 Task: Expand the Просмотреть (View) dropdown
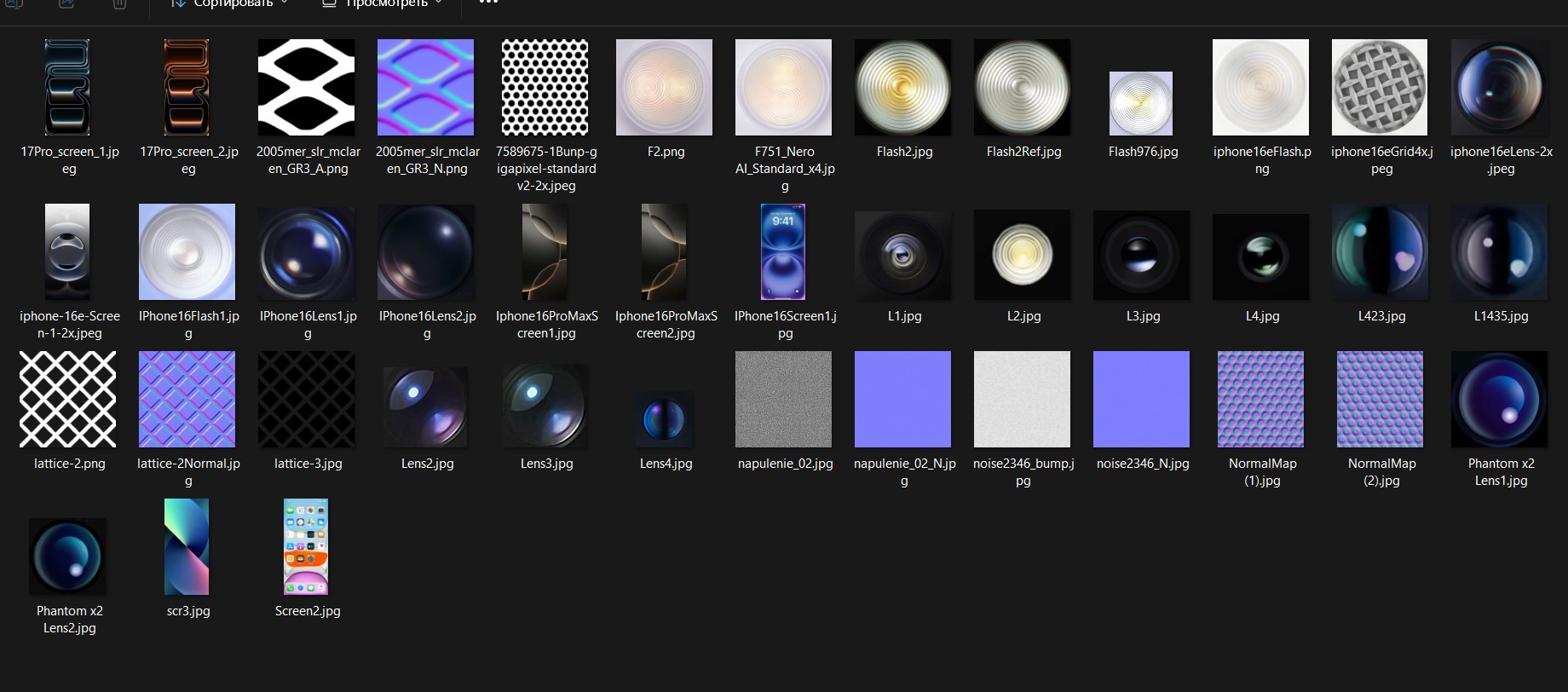point(383,3)
